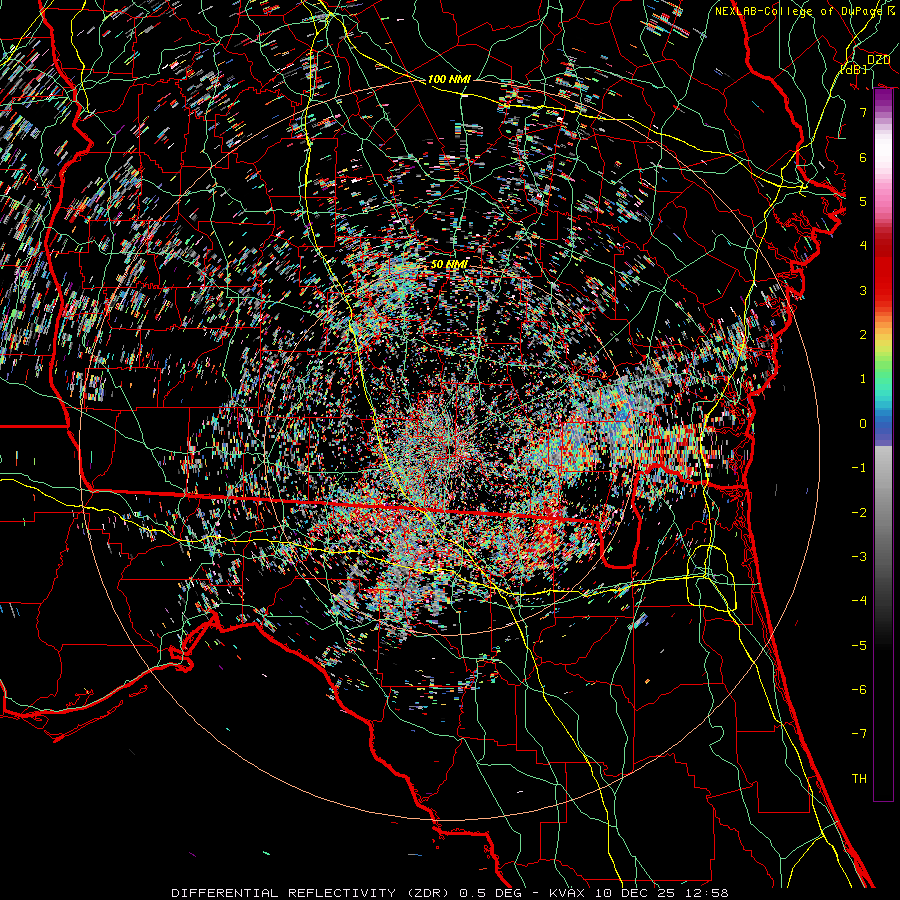
Task: Click the scale tick label 6
Action: (863, 157)
